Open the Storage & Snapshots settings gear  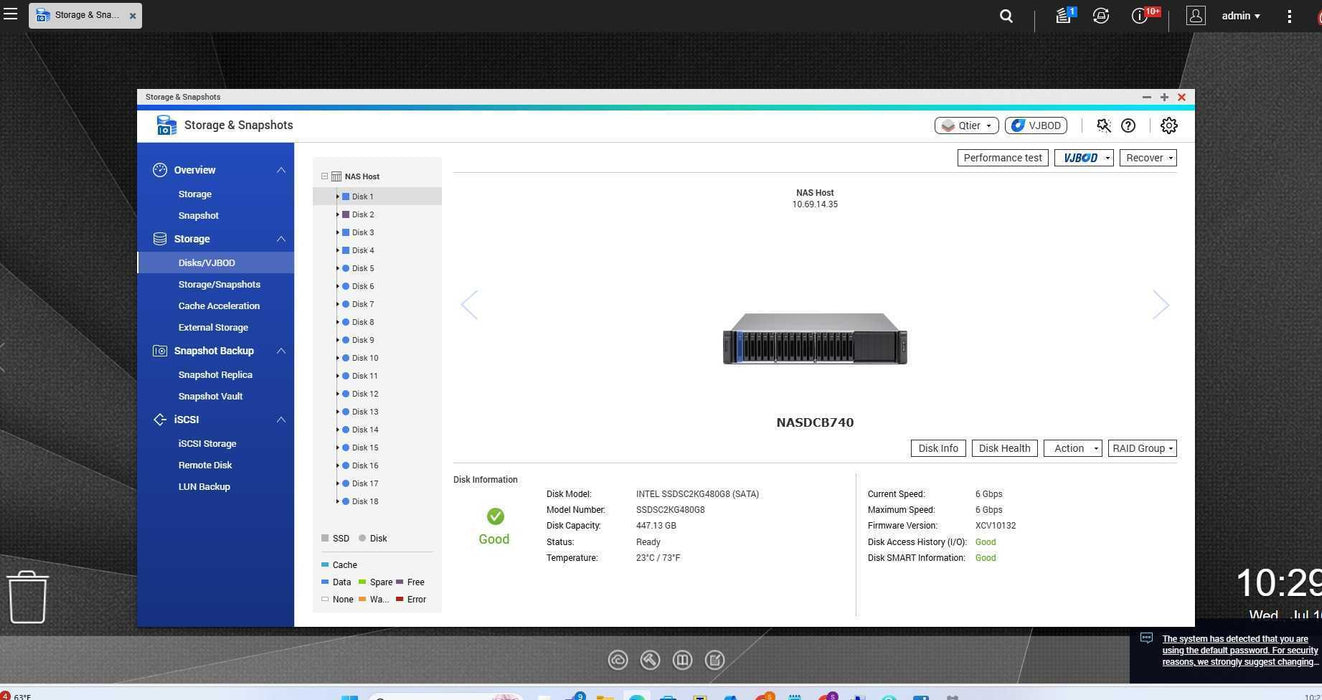pyautogui.click(x=1168, y=126)
